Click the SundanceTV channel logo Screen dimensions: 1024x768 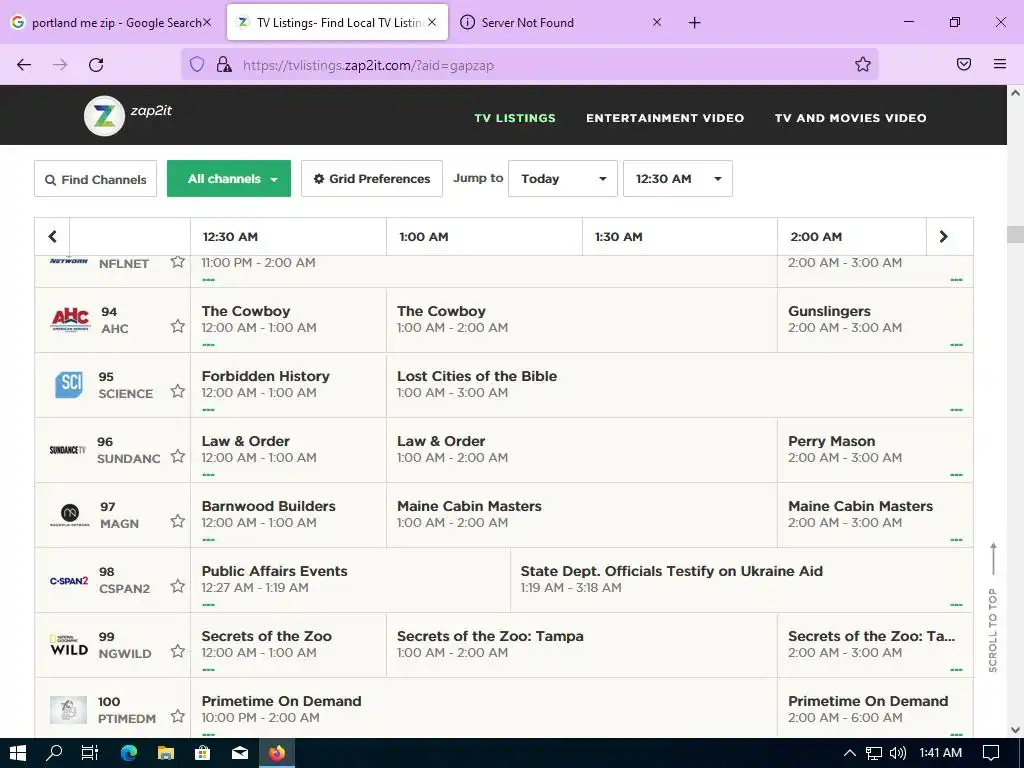[67, 450]
